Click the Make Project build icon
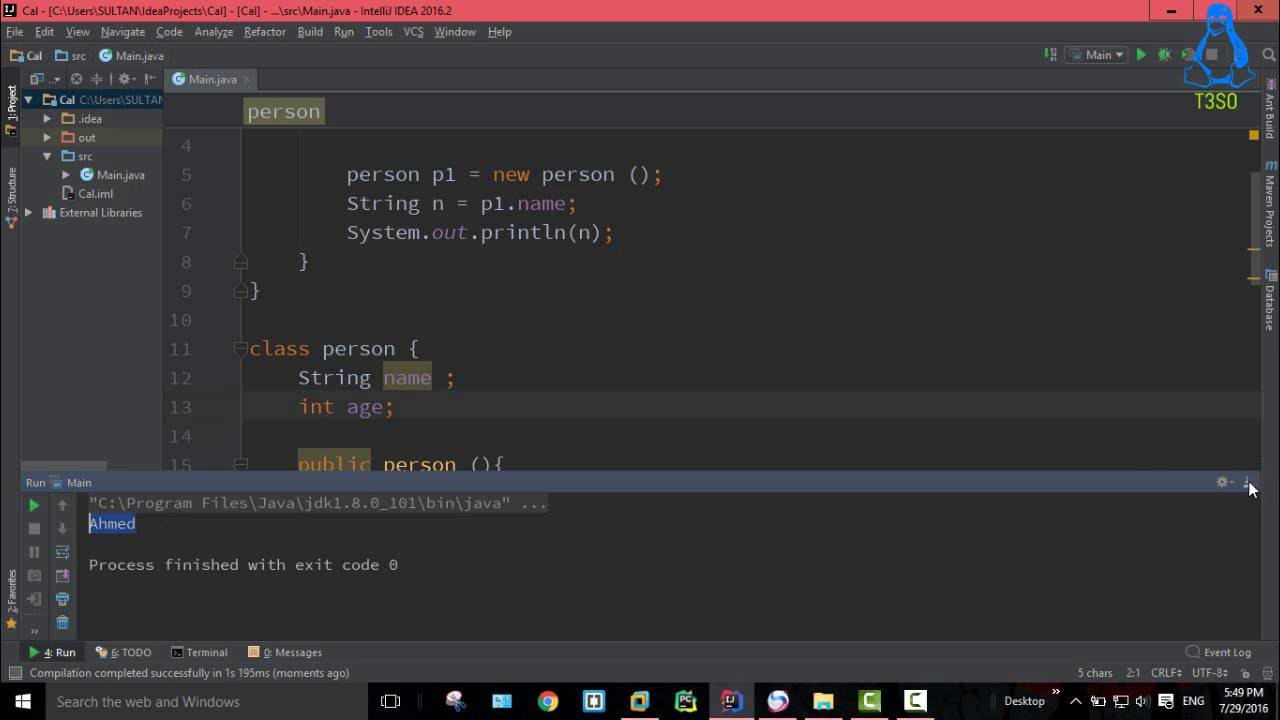 point(1050,55)
